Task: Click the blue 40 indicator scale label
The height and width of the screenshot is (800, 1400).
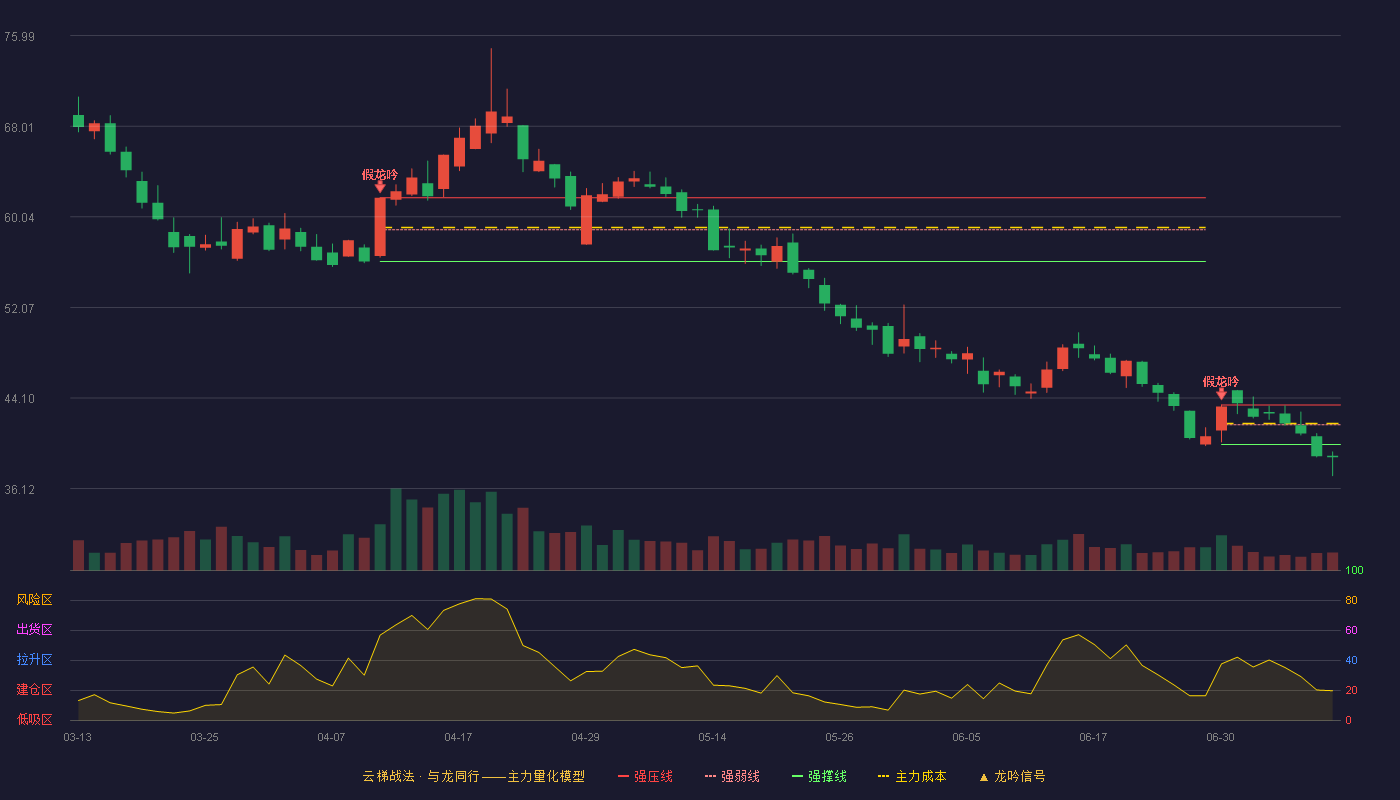Action: (x=1351, y=660)
